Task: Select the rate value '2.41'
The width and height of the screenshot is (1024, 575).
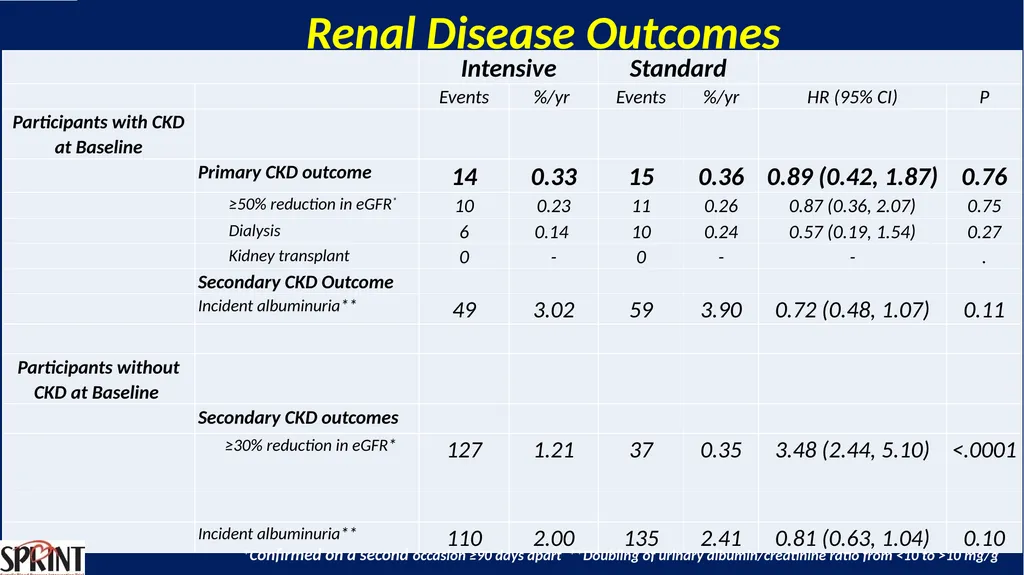Action: point(721,538)
